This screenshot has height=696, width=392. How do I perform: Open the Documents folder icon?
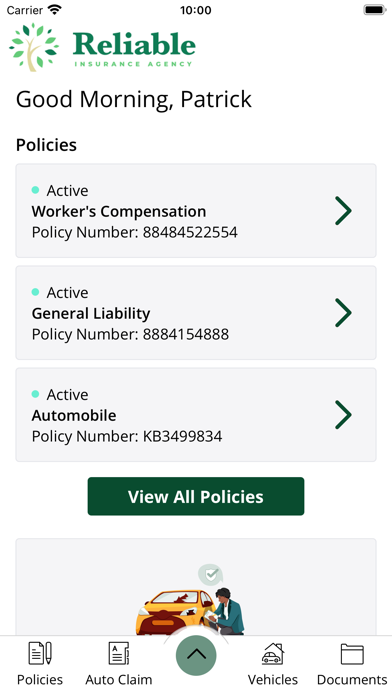click(352, 654)
